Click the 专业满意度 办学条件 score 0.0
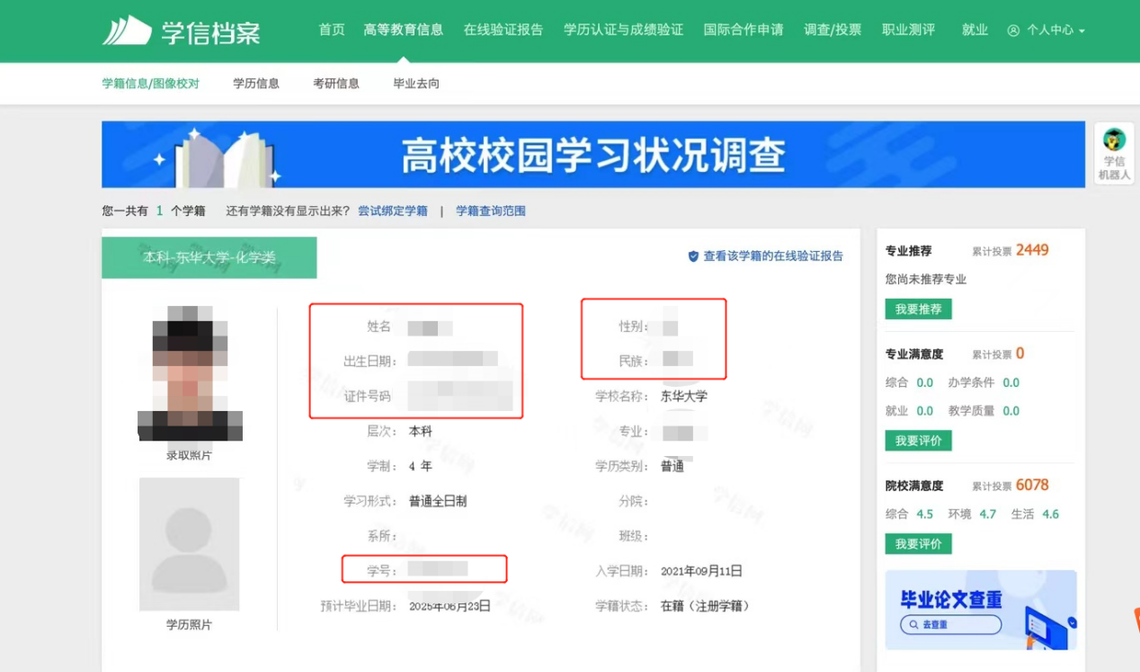Image resolution: width=1140 pixels, height=672 pixels. 1011,383
